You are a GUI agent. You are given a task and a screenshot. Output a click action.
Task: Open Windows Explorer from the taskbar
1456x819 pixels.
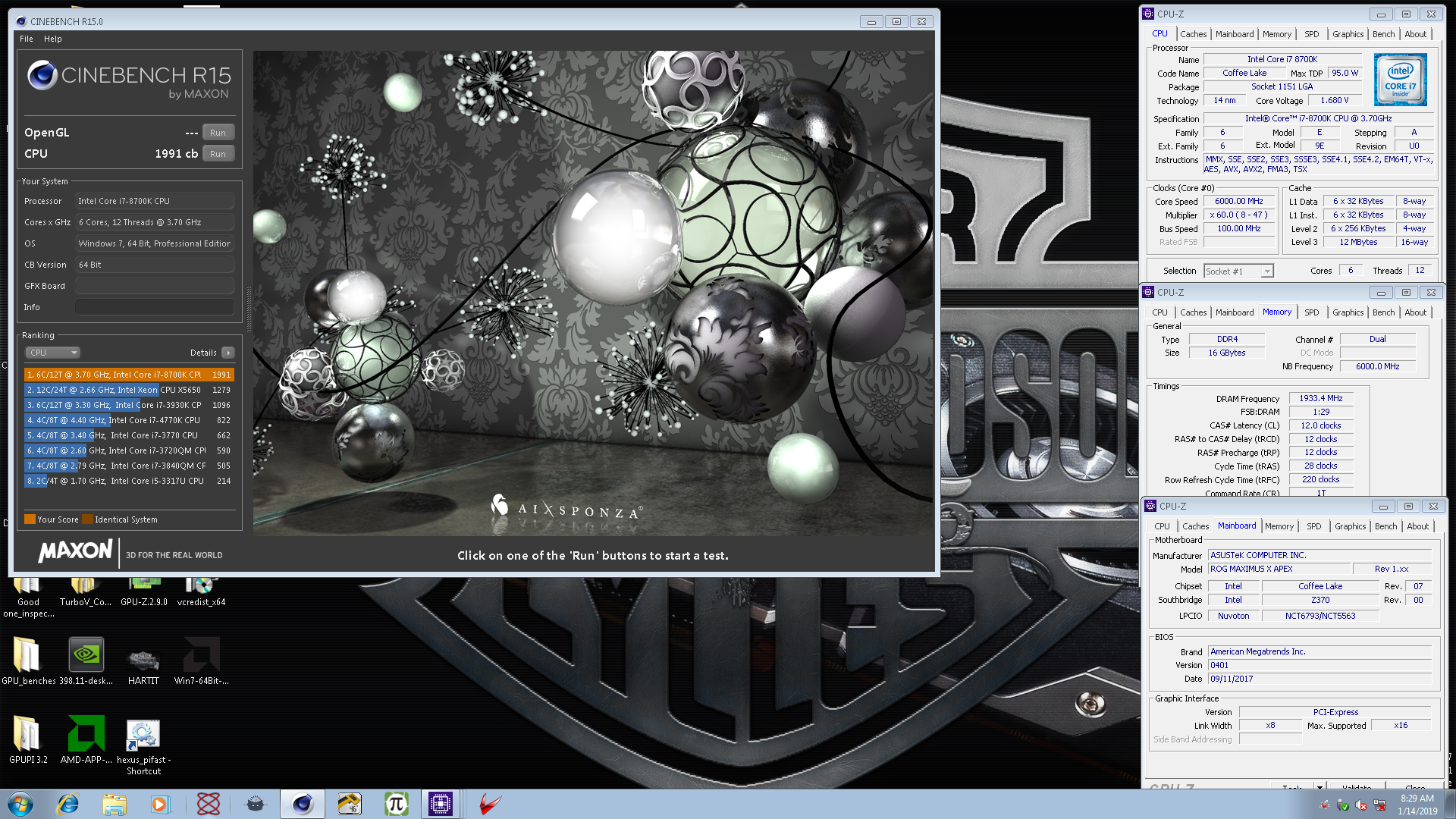(115, 804)
